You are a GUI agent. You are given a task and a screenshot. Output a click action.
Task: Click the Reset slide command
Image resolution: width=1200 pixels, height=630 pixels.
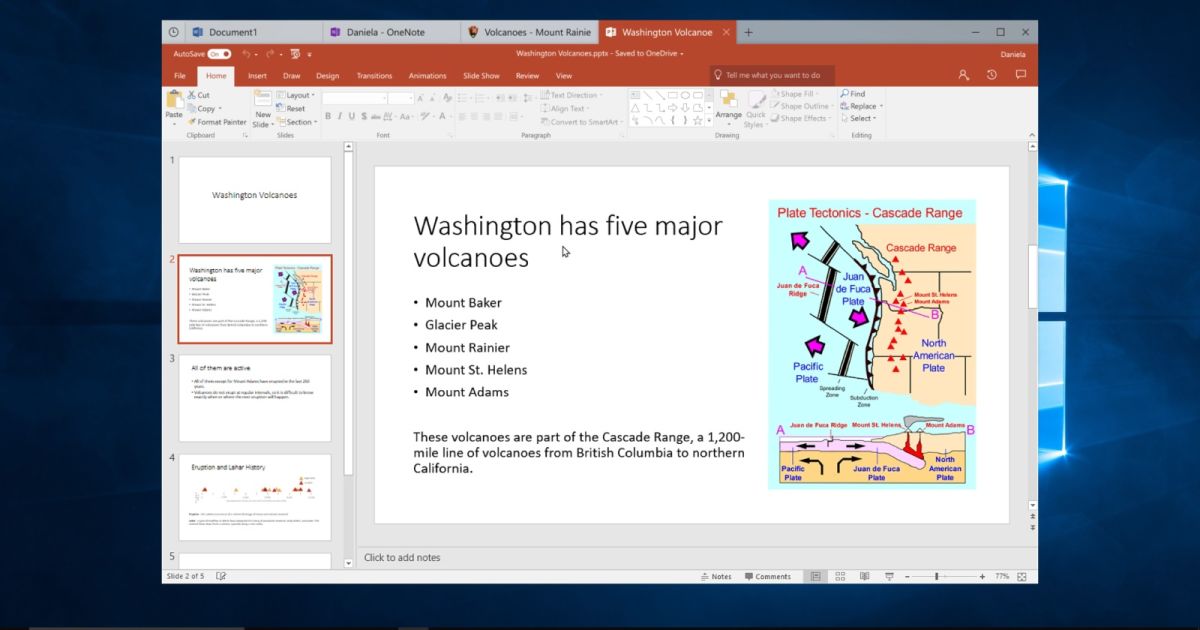291,108
